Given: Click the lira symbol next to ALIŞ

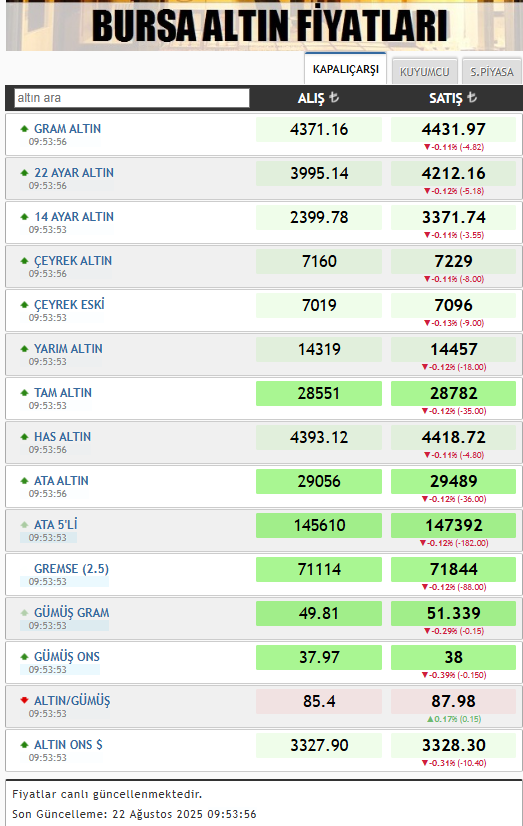Looking at the screenshot, I should pyautogui.click(x=334, y=97).
